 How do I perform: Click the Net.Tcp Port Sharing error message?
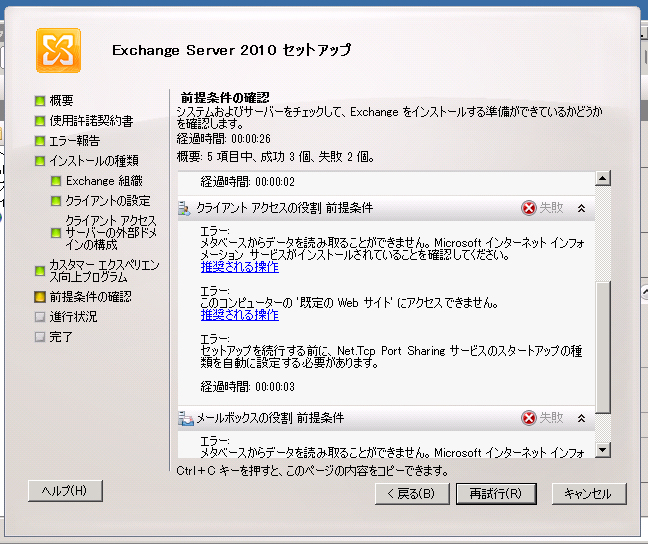tap(391, 357)
